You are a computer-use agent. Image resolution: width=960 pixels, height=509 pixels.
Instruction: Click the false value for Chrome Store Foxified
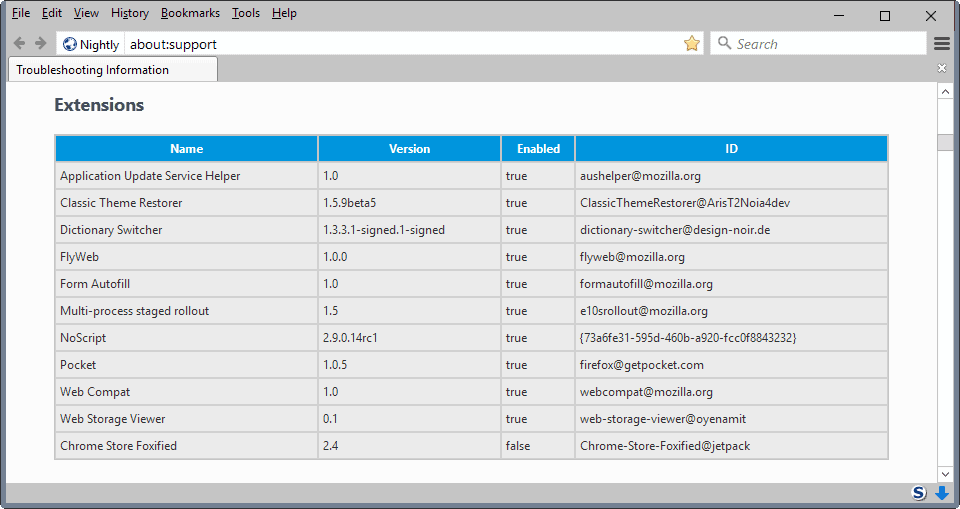(538, 445)
